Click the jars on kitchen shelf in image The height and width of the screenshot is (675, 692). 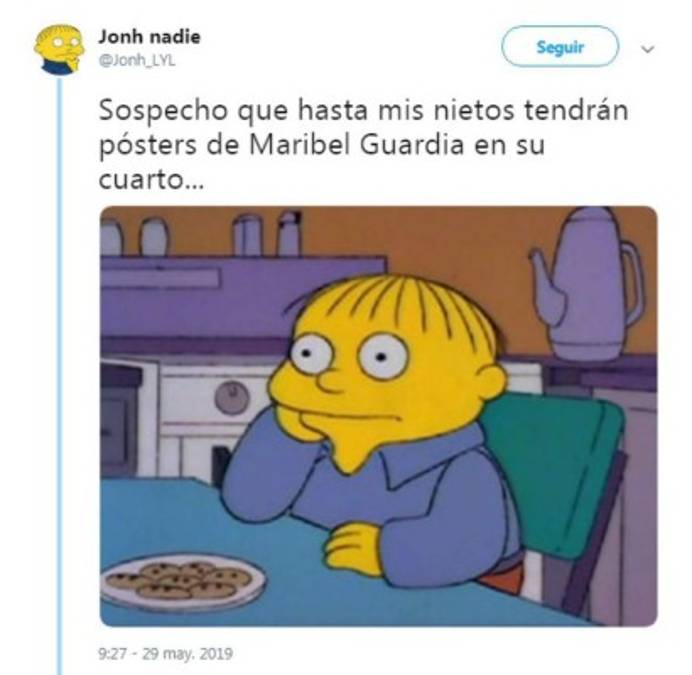(x=201, y=234)
